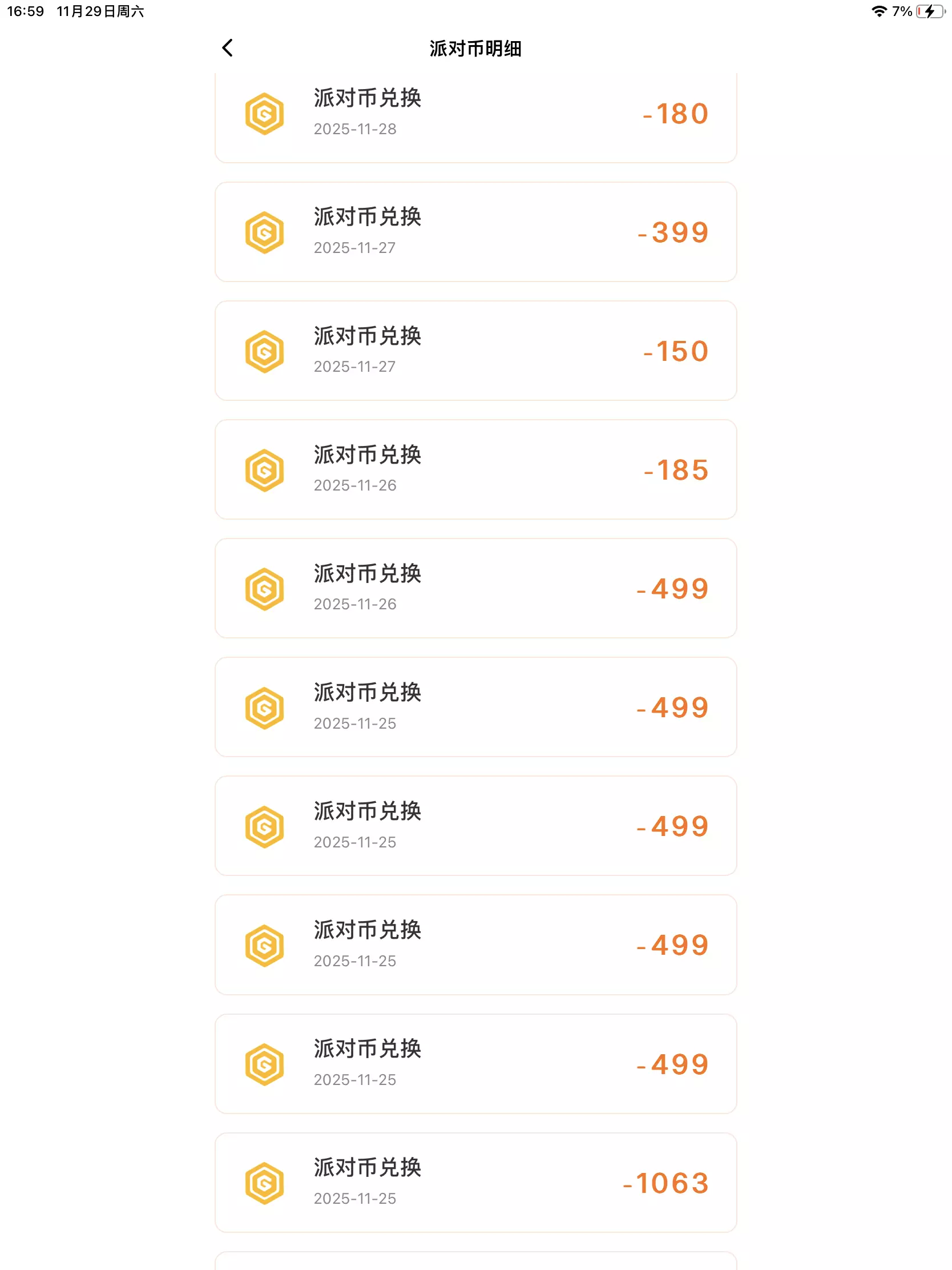Tap the 2025-11-28 date label
952x1270 pixels.
pos(354,129)
